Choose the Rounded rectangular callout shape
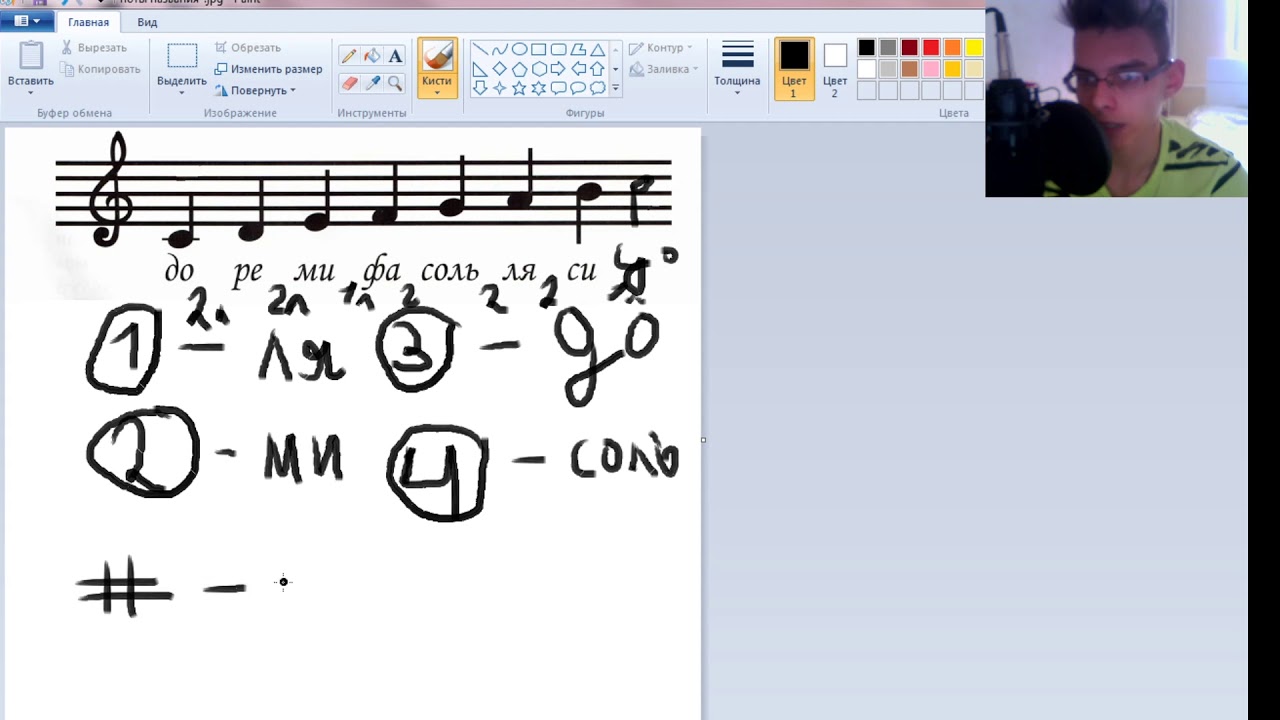1280x720 pixels. (558, 88)
